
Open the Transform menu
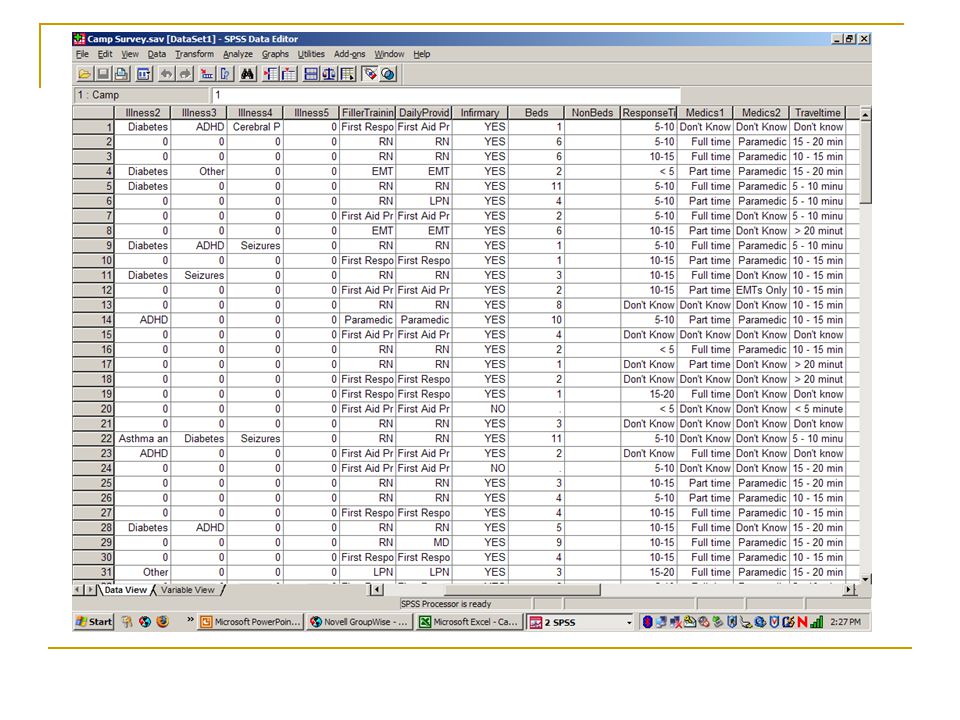pos(194,54)
